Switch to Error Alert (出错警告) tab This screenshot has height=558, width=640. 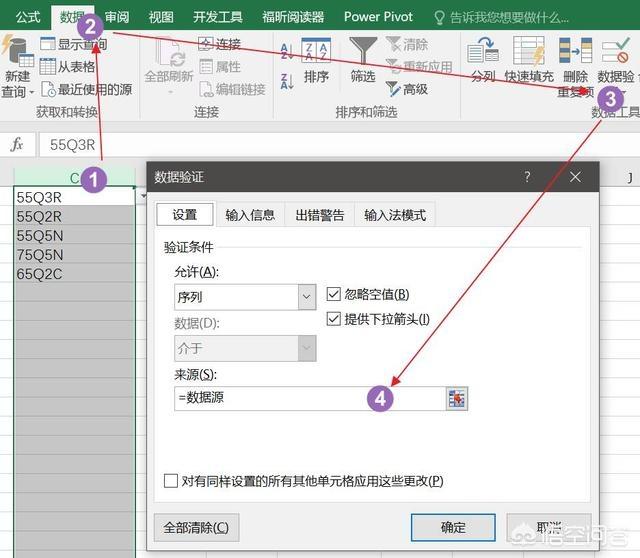pos(320,215)
